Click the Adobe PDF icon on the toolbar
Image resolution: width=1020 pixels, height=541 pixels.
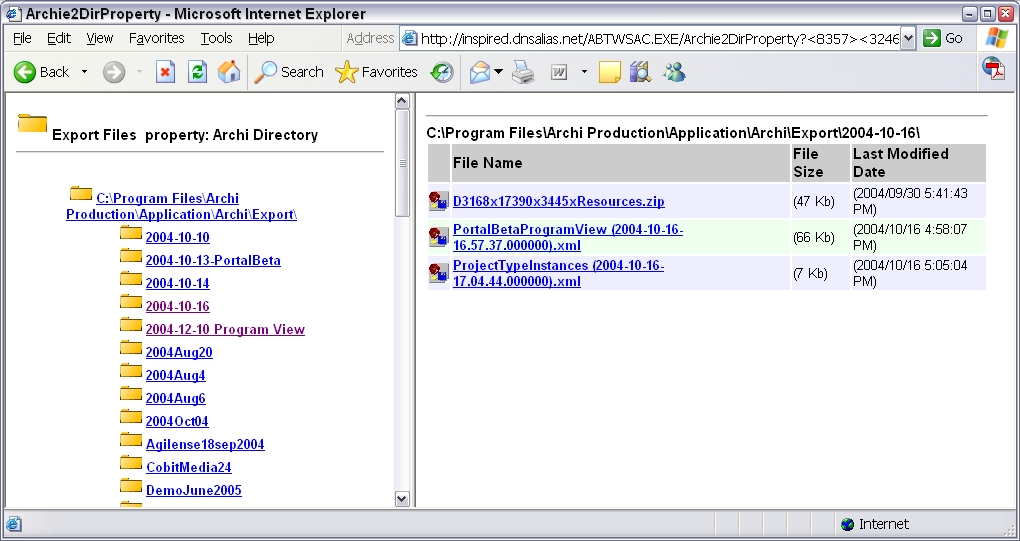tap(993, 68)
